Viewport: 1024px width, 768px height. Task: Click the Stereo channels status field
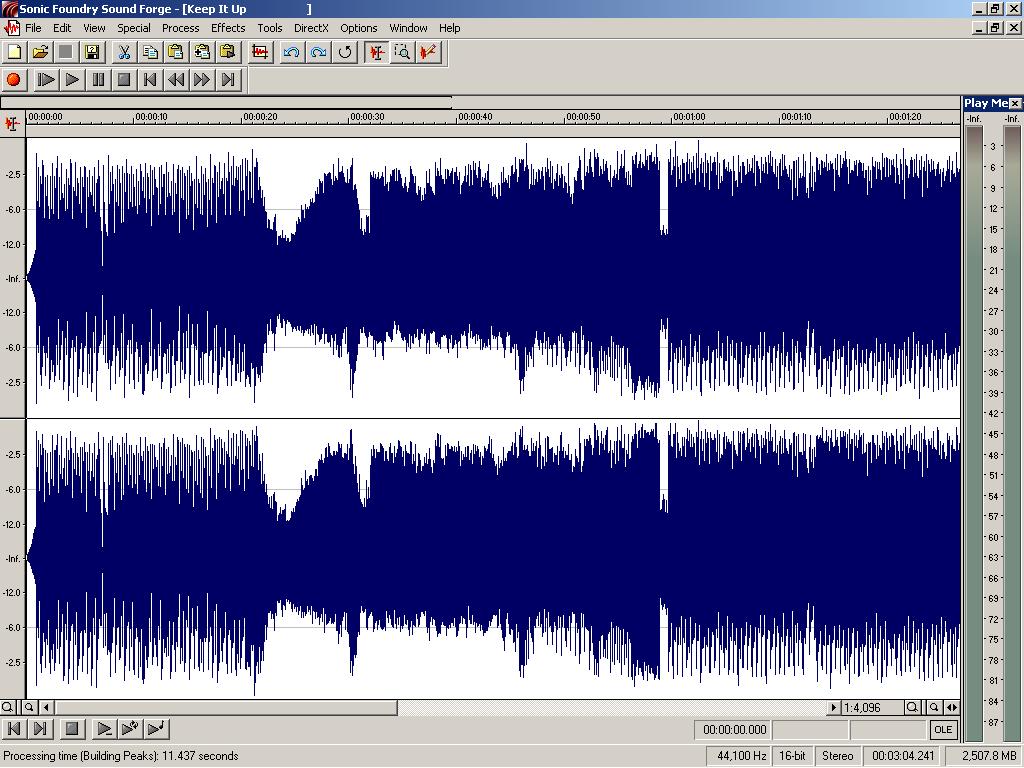click(x=838, y=756)
